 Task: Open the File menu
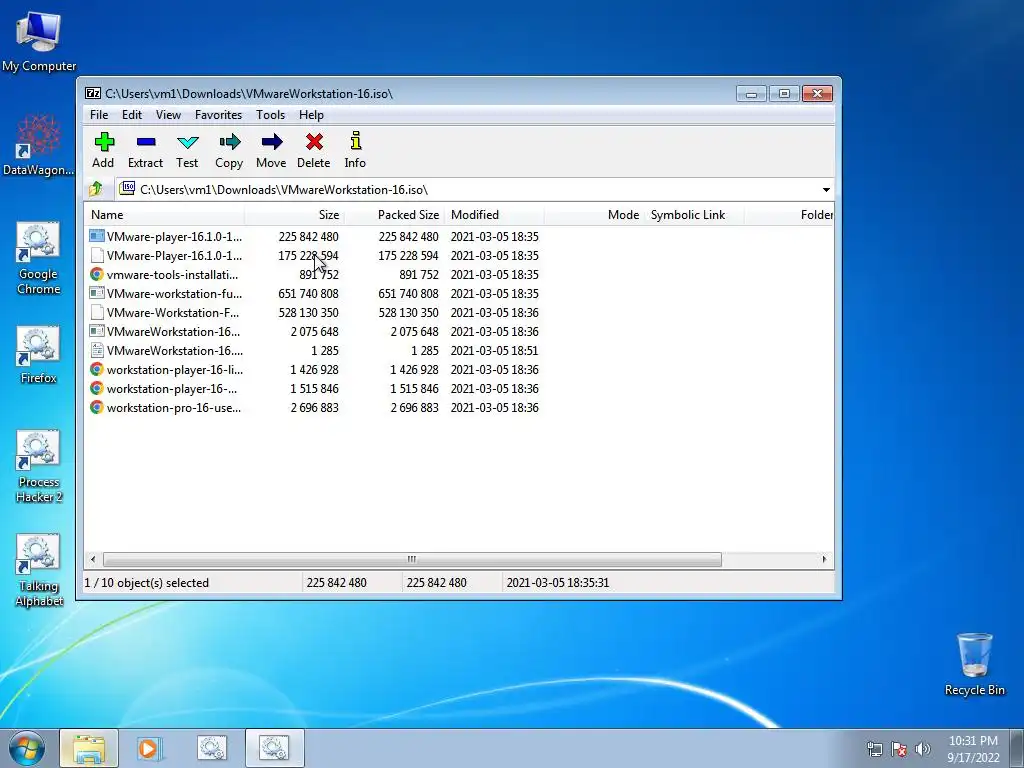(x=99, y=114)
